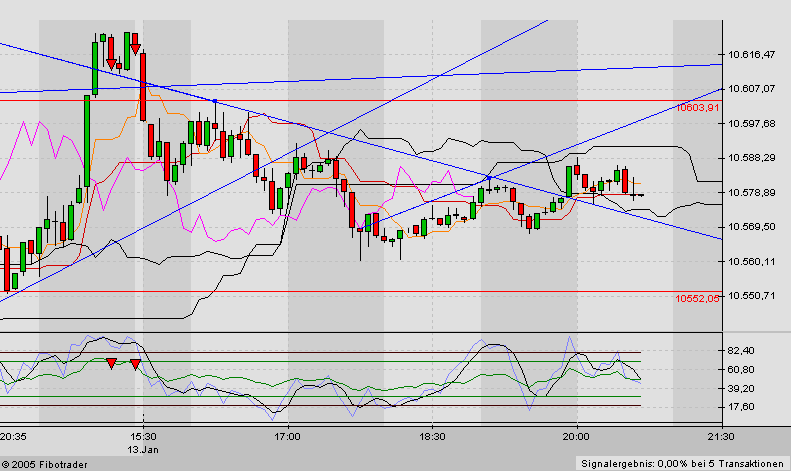Viewport: 791px width, 471px height.
Task: Select the blue trendline anchor dot on the 10603,91 line
Action: click(x=215, y=101)
